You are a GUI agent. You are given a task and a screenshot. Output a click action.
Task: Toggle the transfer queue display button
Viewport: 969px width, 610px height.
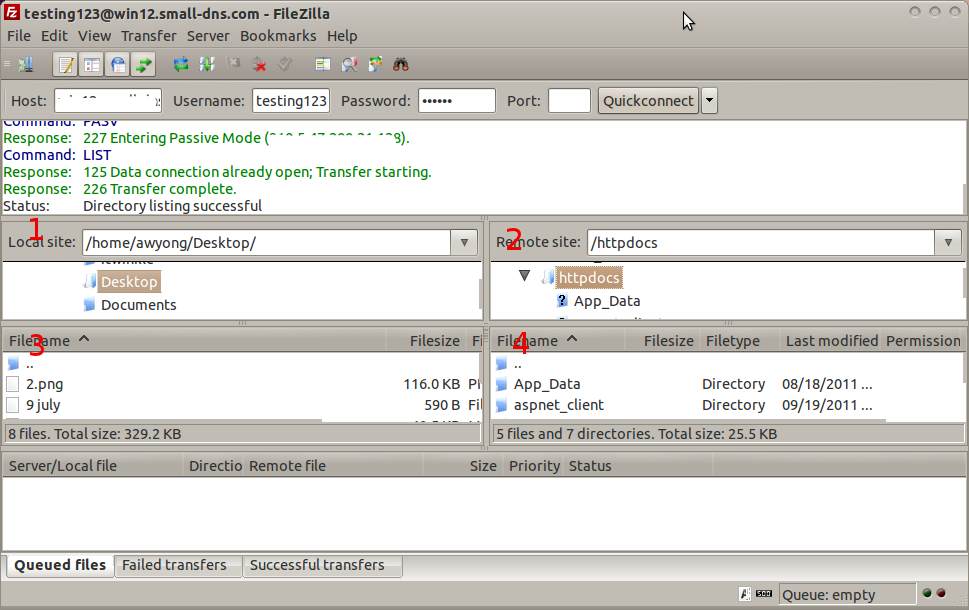(143, 64)
